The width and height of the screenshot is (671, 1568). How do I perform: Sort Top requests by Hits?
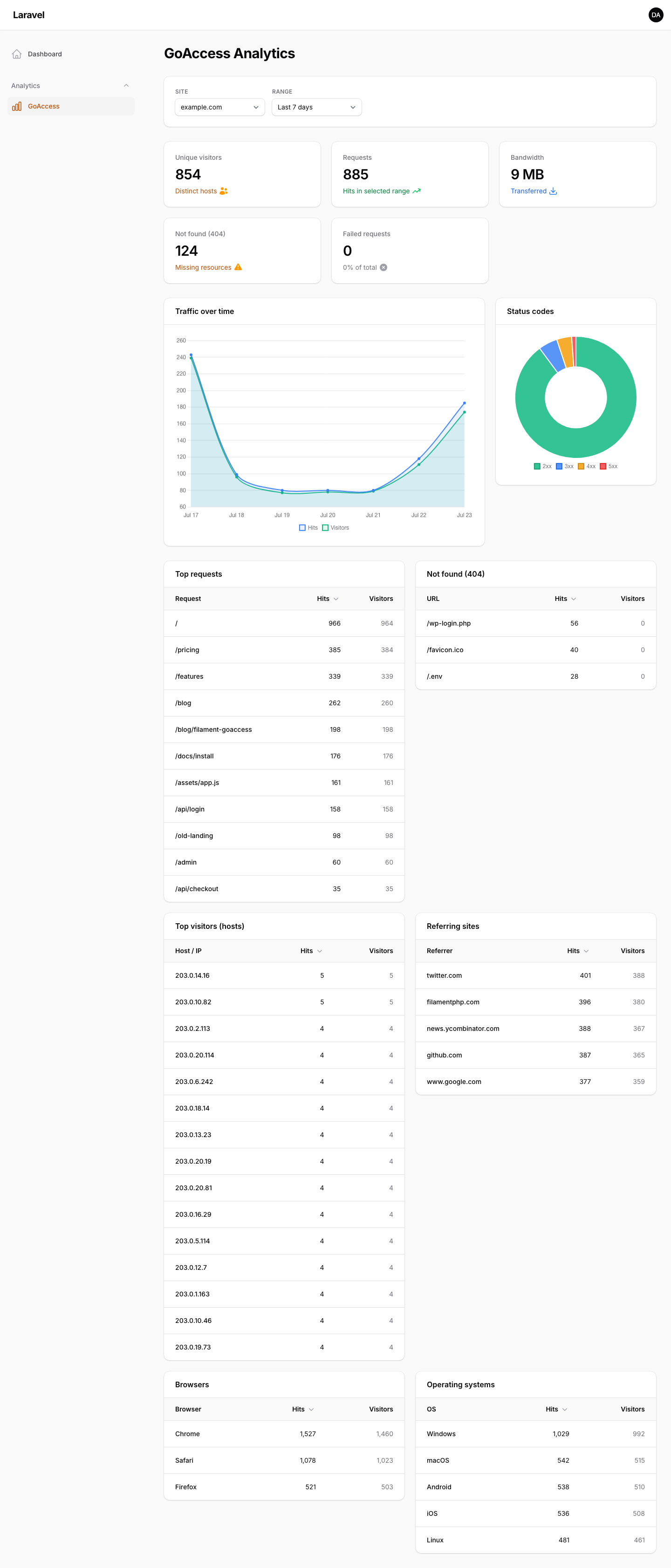[328, 599]
